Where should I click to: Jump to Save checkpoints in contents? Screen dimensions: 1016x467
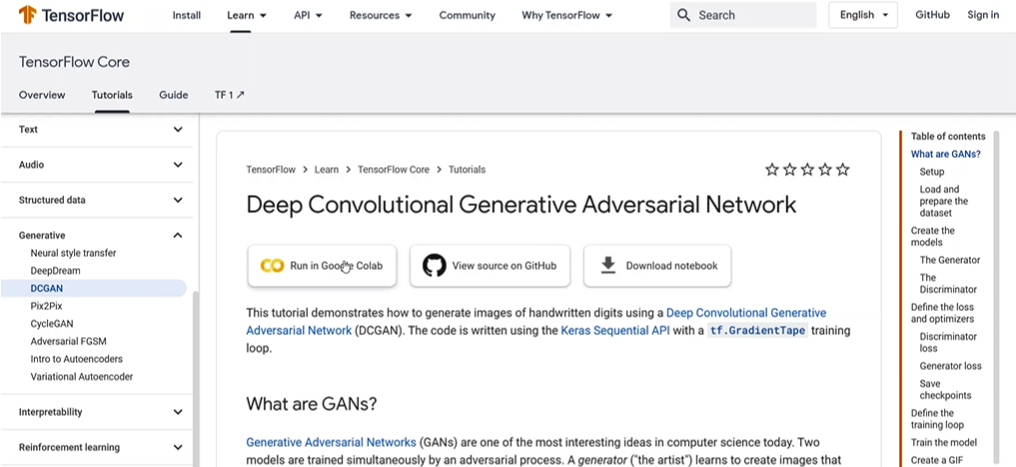pyautogui.click(x=945, y=389)
